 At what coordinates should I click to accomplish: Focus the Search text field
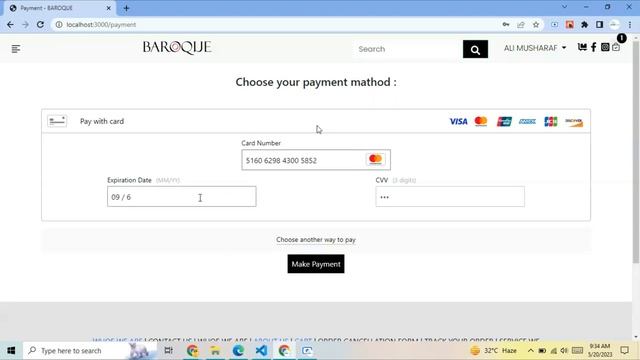[408, 49]
